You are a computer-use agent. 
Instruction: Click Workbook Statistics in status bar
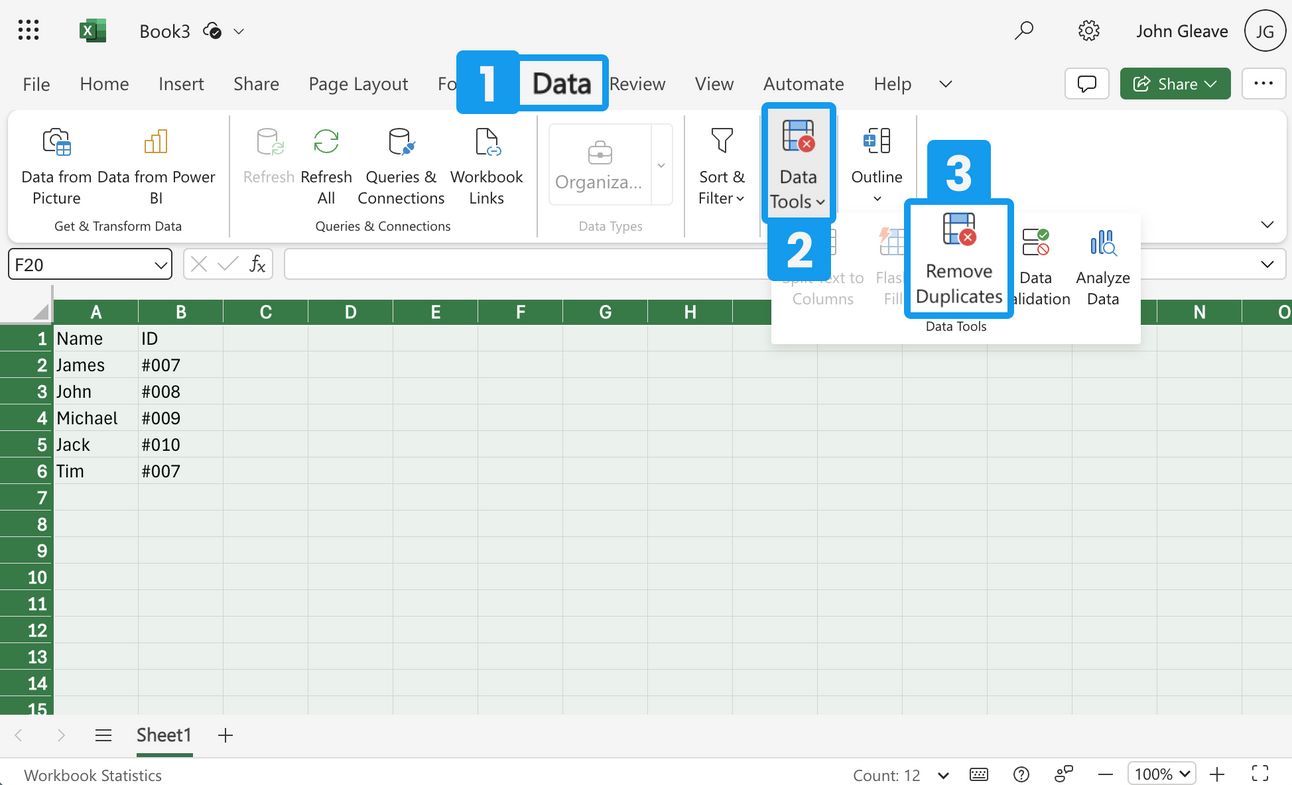coord(92,775)
